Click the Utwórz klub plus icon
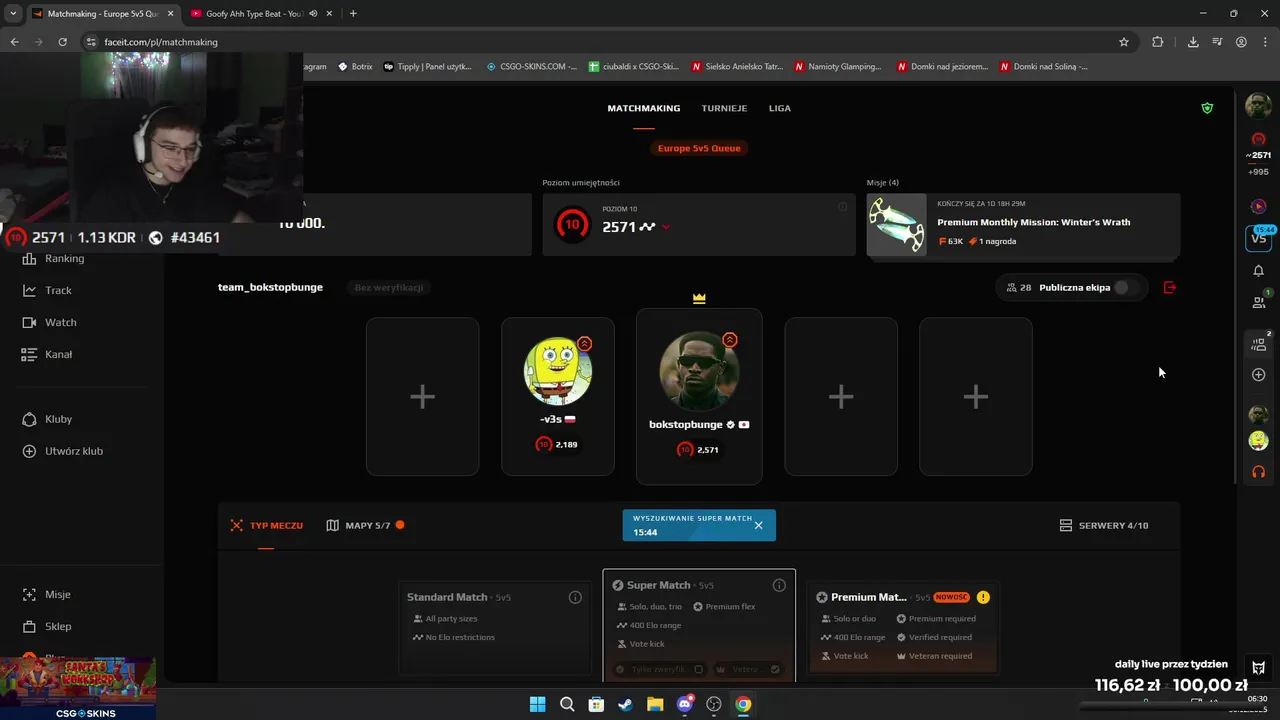Viewport: 1280px width, 720px height. click(x=29, y=451)
